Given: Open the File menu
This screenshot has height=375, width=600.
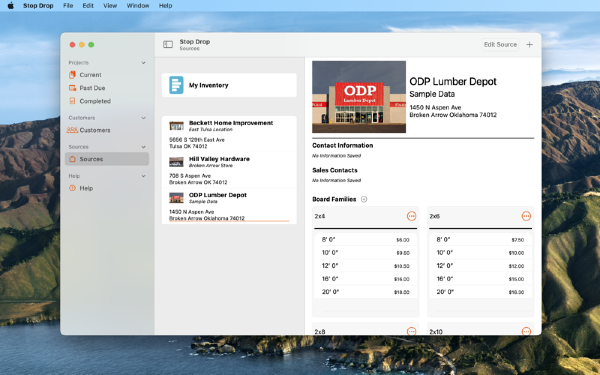Looking at the screenshot, I should [68, 5].
